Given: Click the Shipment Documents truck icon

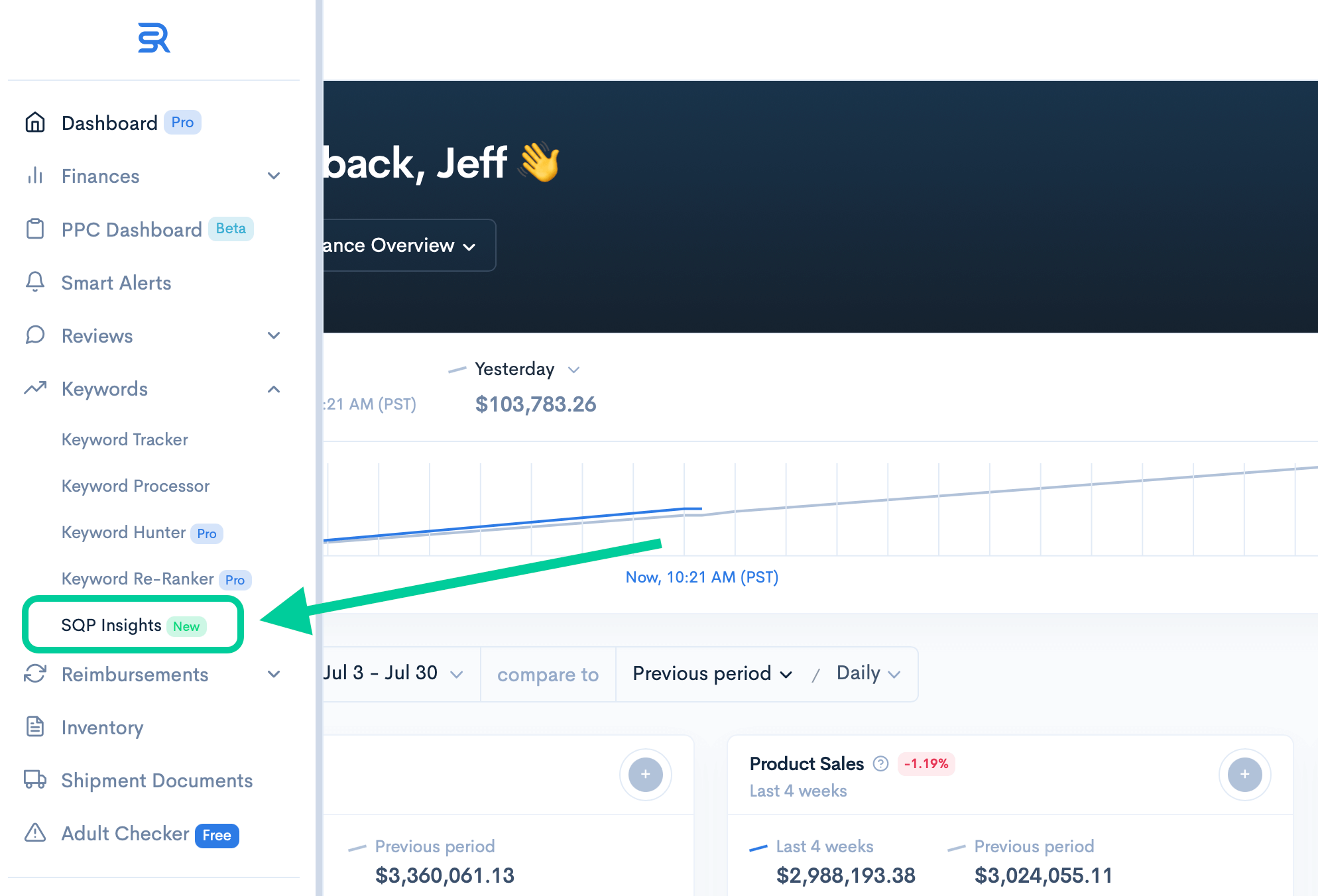Looking at the screenshot, I should click(35, 779).
